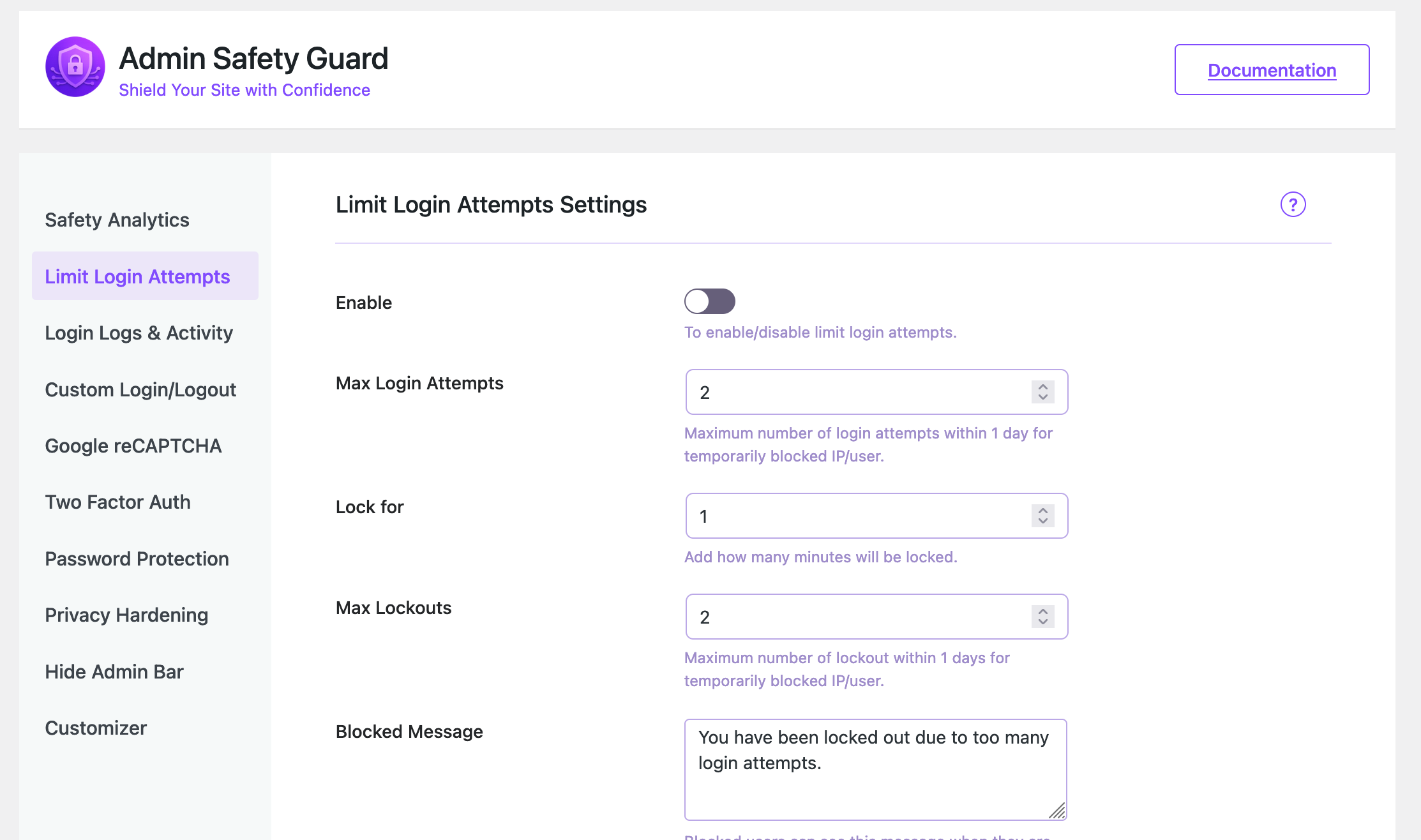Viewport: 1421px width, 840px height.
Task: Select Safety Analytics in the sidebar
Action: 117,219
